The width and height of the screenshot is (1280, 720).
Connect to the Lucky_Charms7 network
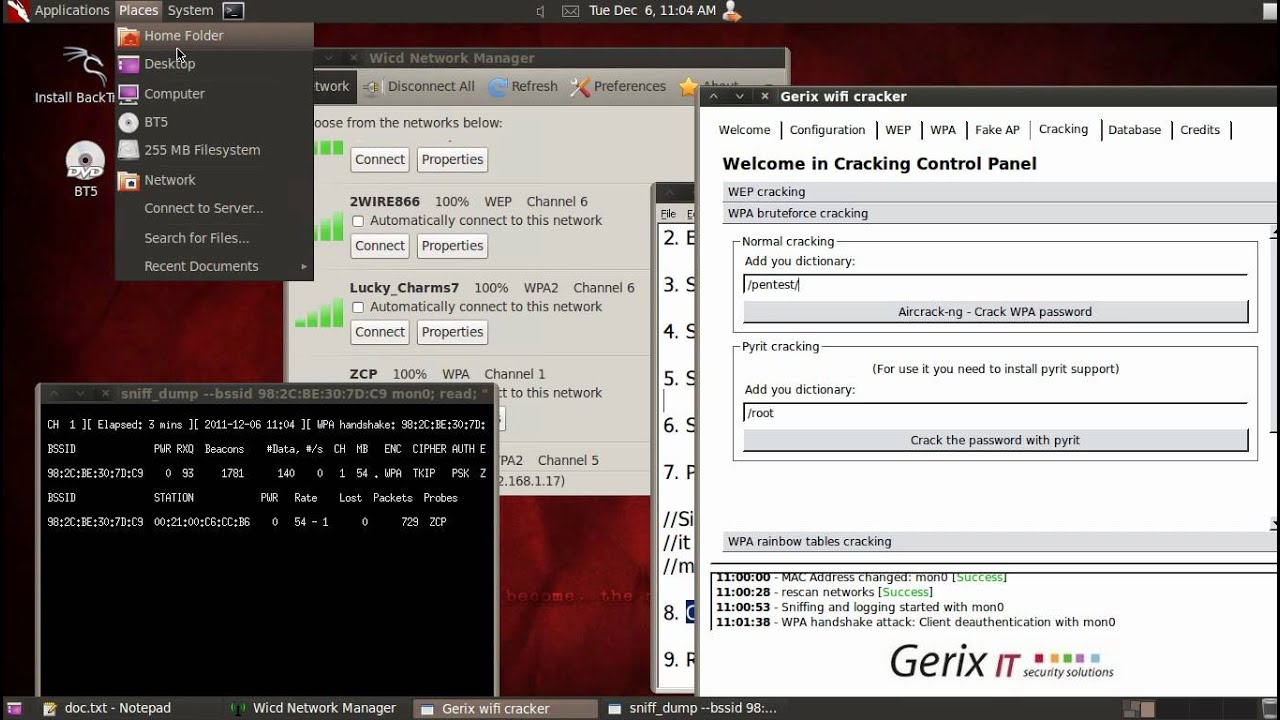[380, 332]
